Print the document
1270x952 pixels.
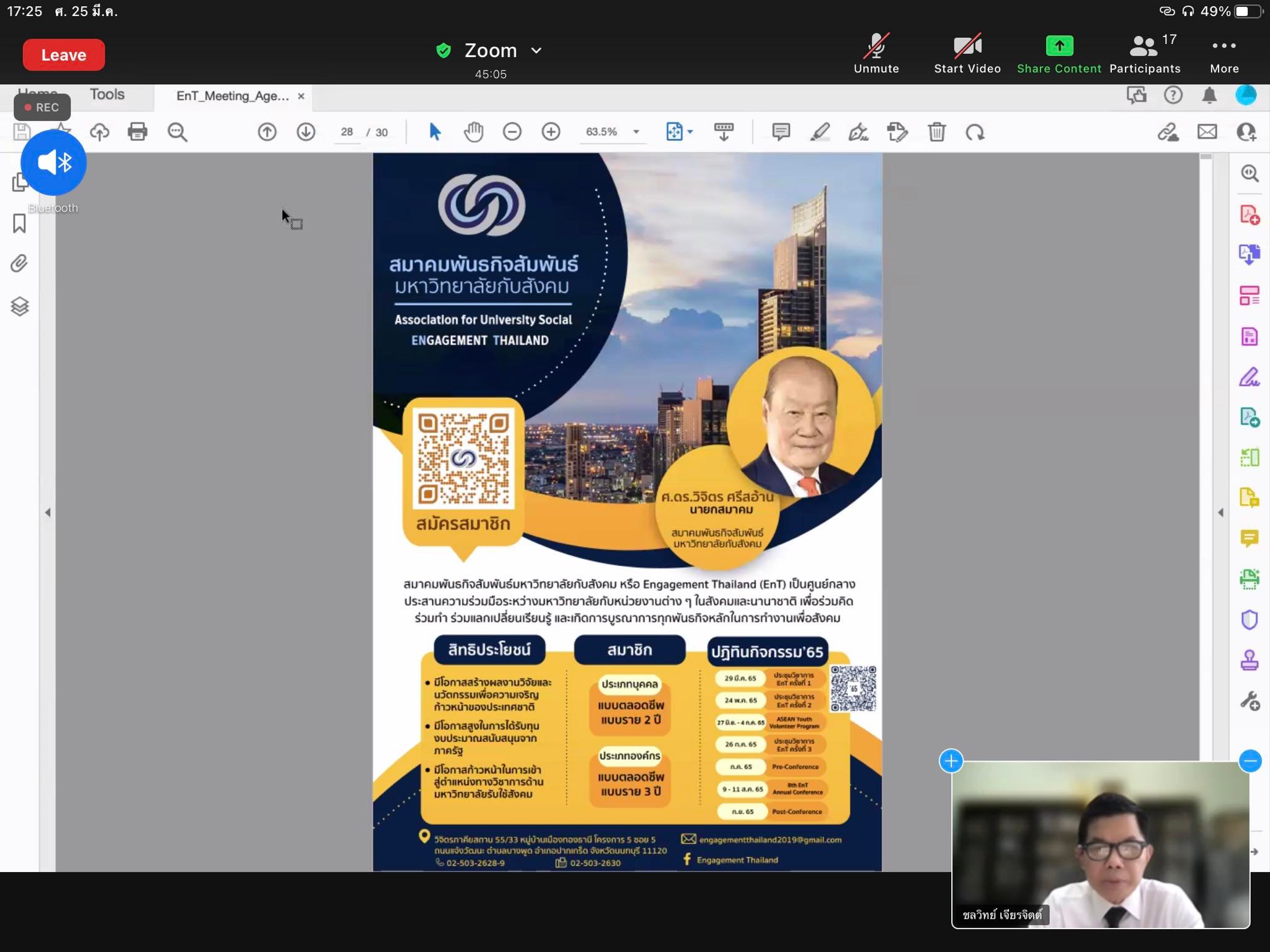pyautogui.click(x=138, y=132)
